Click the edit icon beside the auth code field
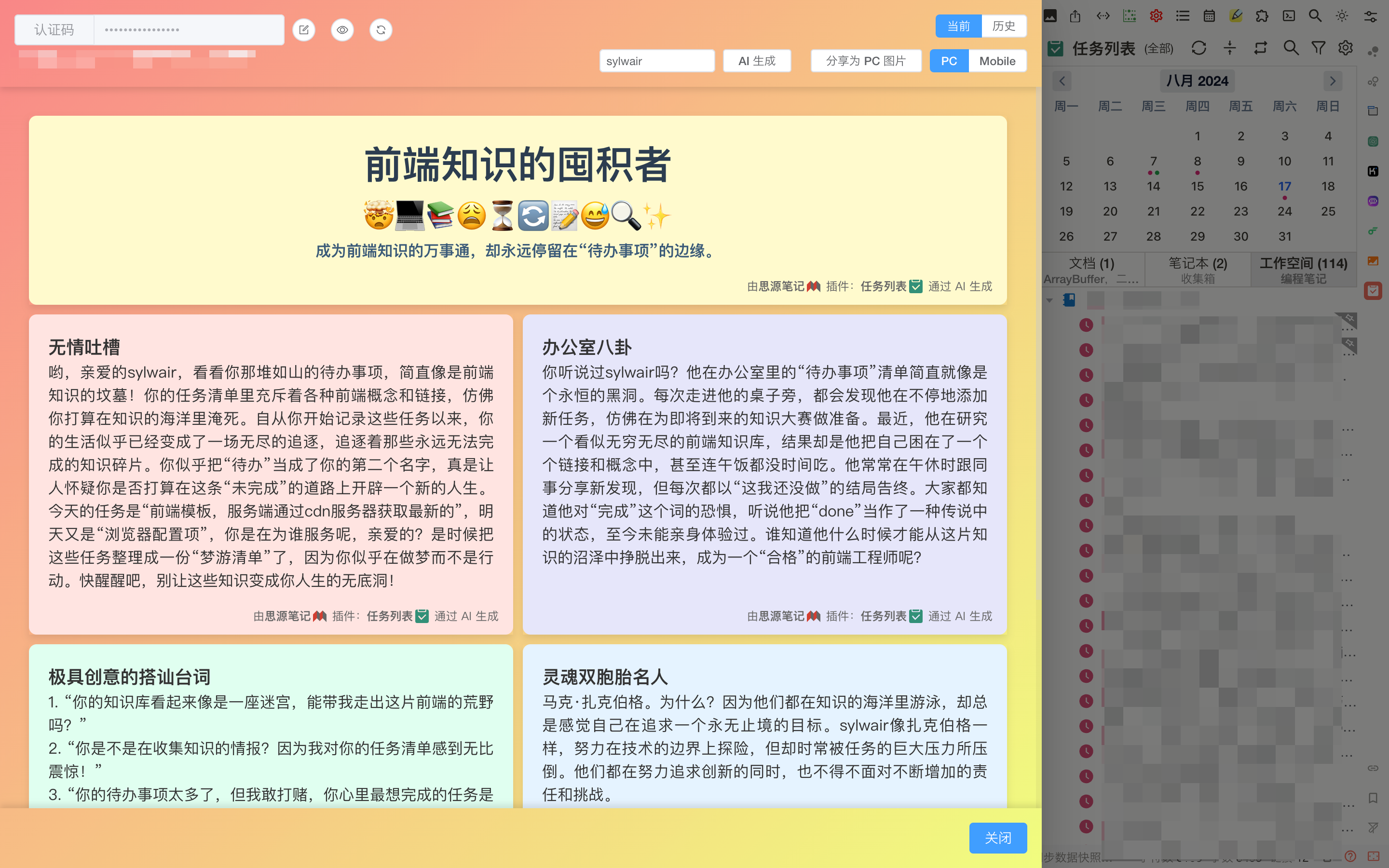 click(x=304, y=30)
